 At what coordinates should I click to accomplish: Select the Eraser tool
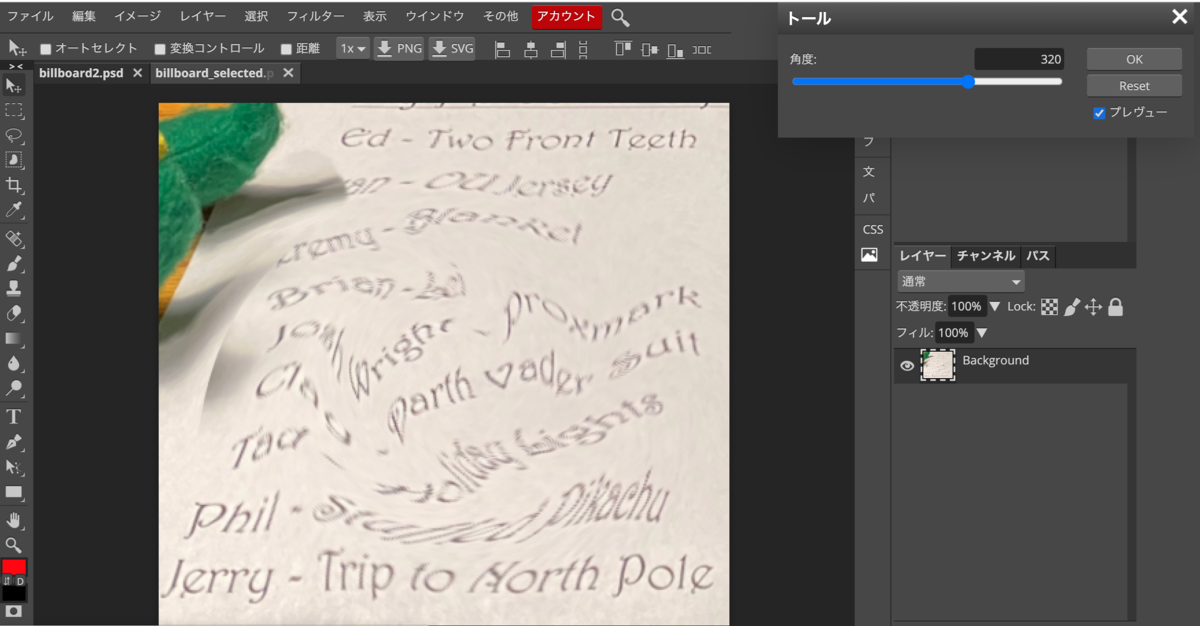click(x=14, y=314)
